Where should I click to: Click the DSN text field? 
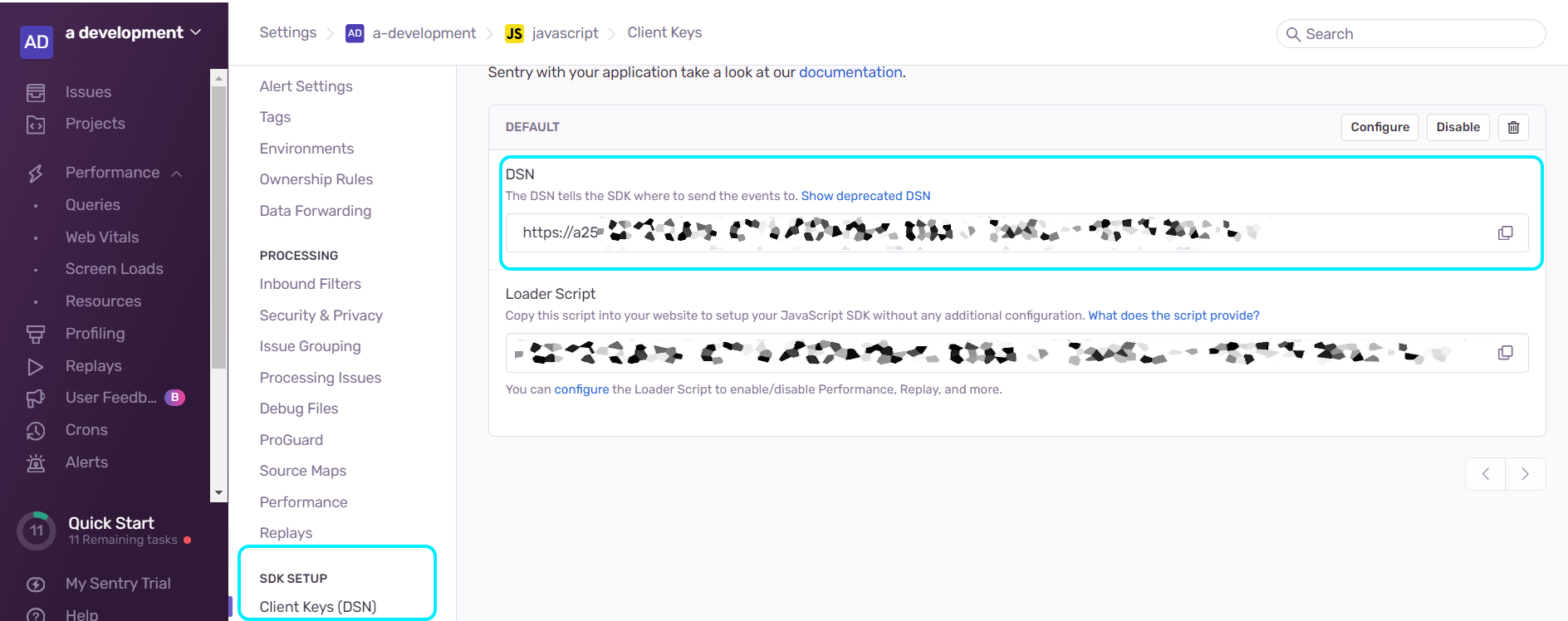tap(1017, 233)
